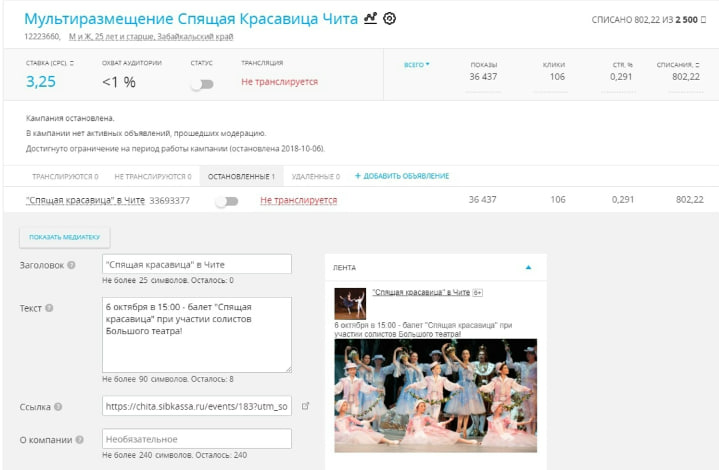Viewport: 719px width, 470px height.
Task: Click 802,22 spend in ad row
Action: point(690,199)
